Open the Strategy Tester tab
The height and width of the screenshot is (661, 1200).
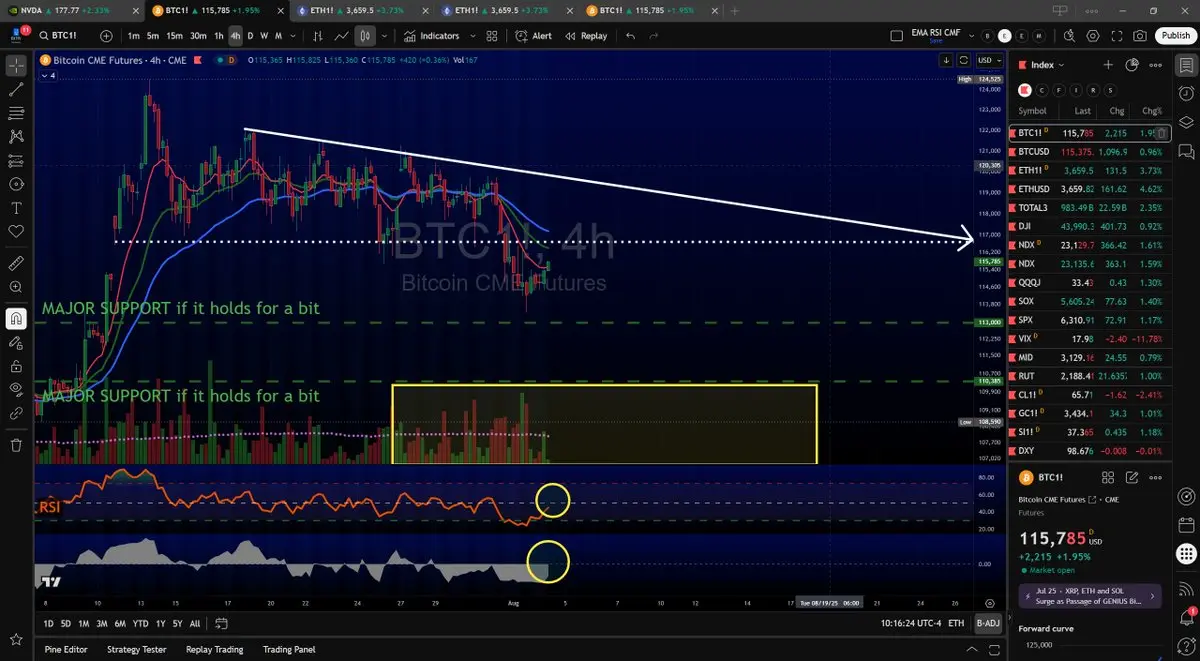(x=137, y=649)
